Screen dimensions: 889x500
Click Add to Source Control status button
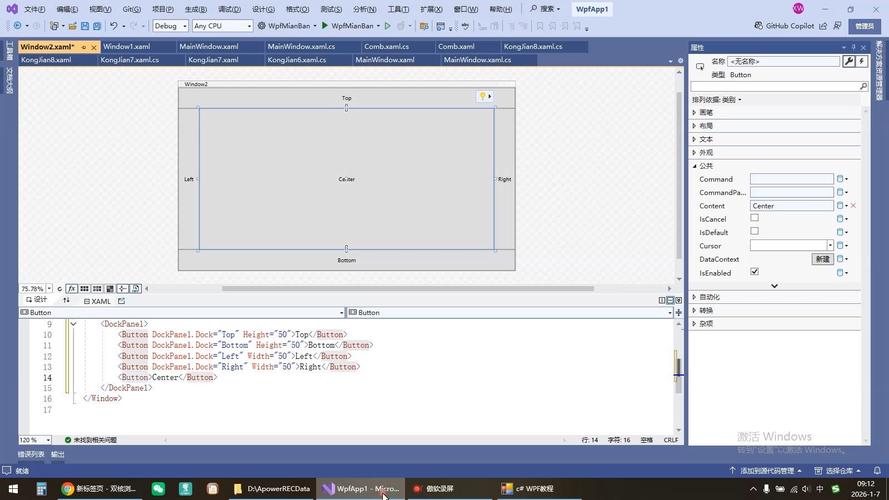click(x=766, y=471)
